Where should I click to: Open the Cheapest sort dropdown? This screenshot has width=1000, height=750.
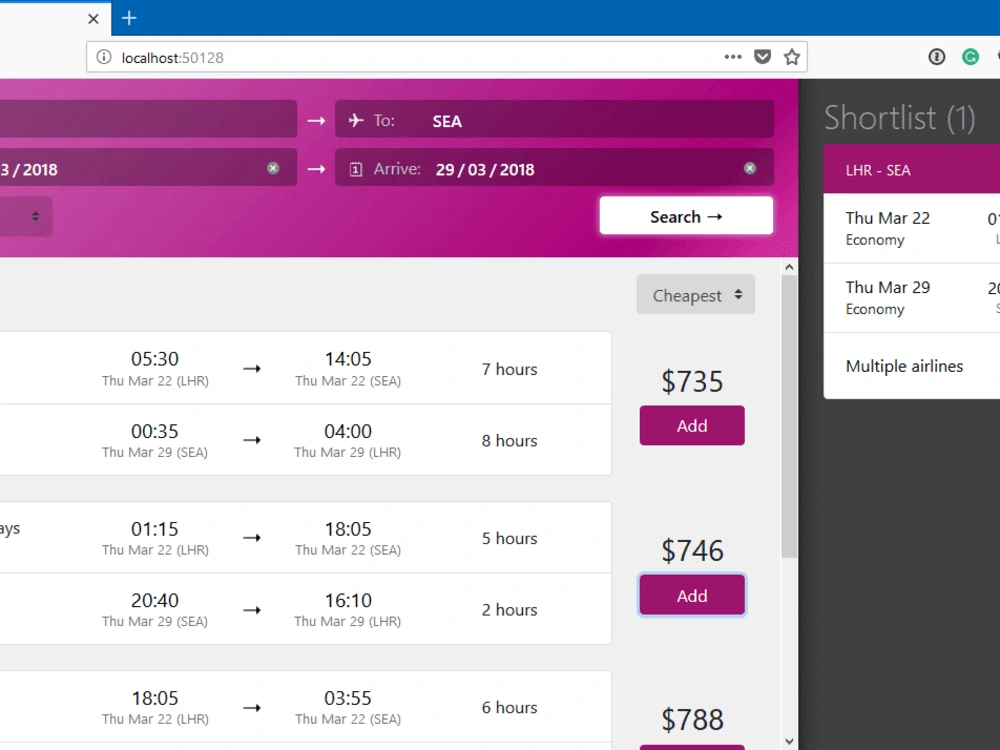696,295
